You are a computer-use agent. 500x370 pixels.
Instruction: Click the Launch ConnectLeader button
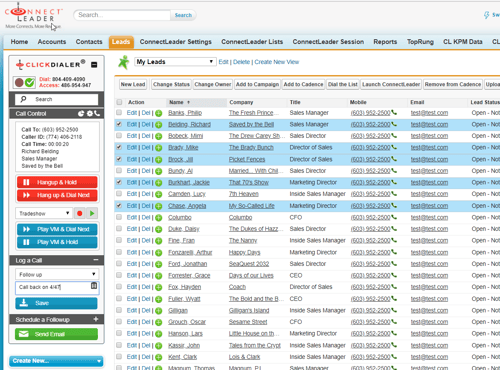coord(391,84)
